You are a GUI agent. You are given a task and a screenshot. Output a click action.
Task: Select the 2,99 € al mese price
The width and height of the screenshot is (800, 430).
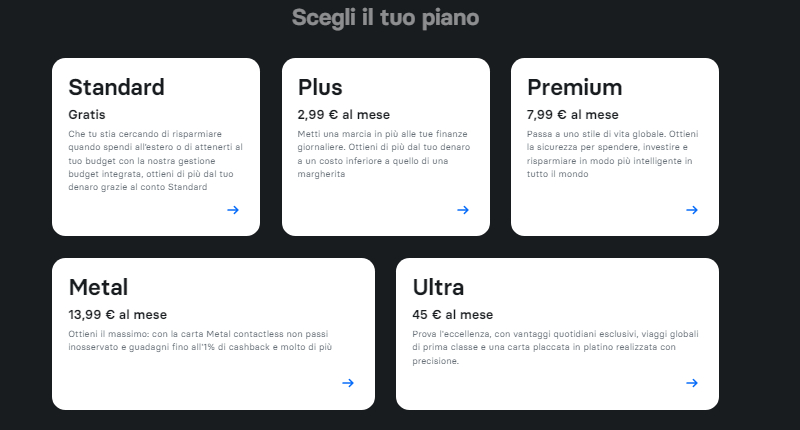(x=343, y=115)
